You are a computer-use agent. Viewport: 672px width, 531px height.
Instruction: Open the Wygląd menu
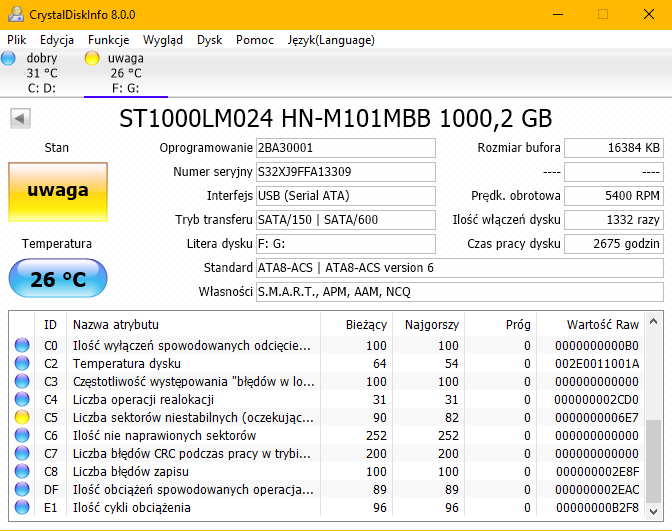163,40
